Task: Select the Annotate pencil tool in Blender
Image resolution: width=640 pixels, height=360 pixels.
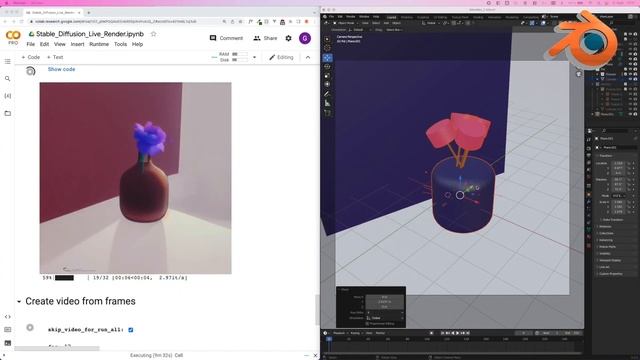Action: coord(327,94)
